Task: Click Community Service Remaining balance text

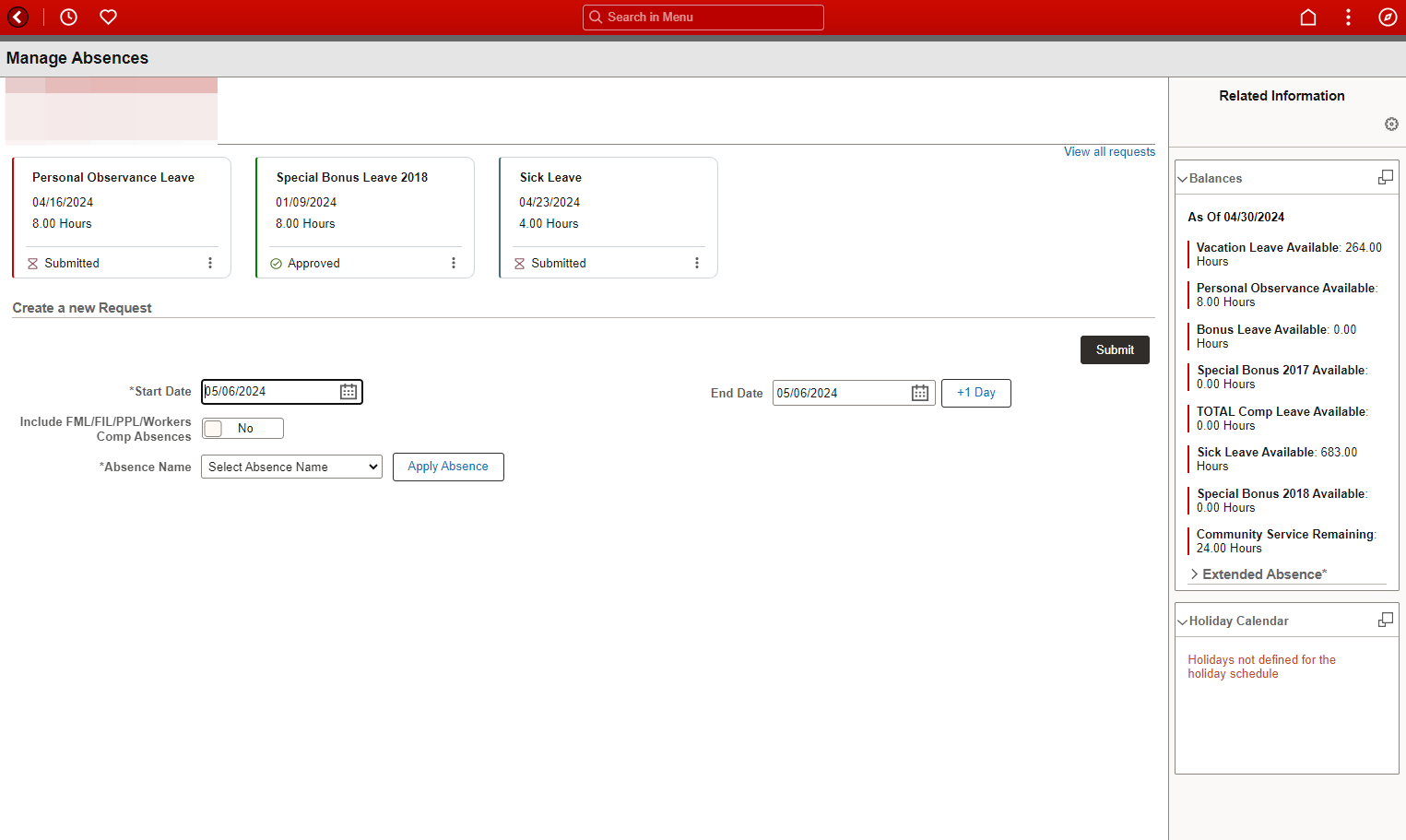Action: (x=1286, y=541)
